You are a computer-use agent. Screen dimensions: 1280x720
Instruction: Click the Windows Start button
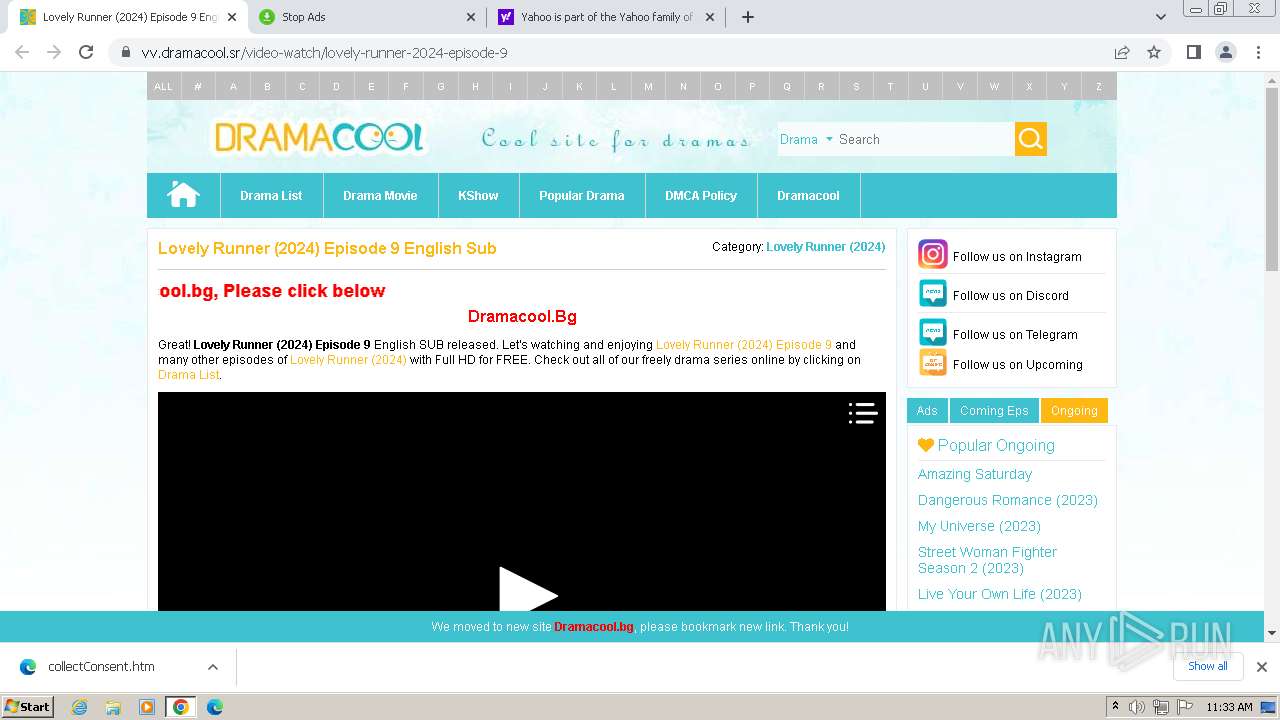[x=28, y=706]
